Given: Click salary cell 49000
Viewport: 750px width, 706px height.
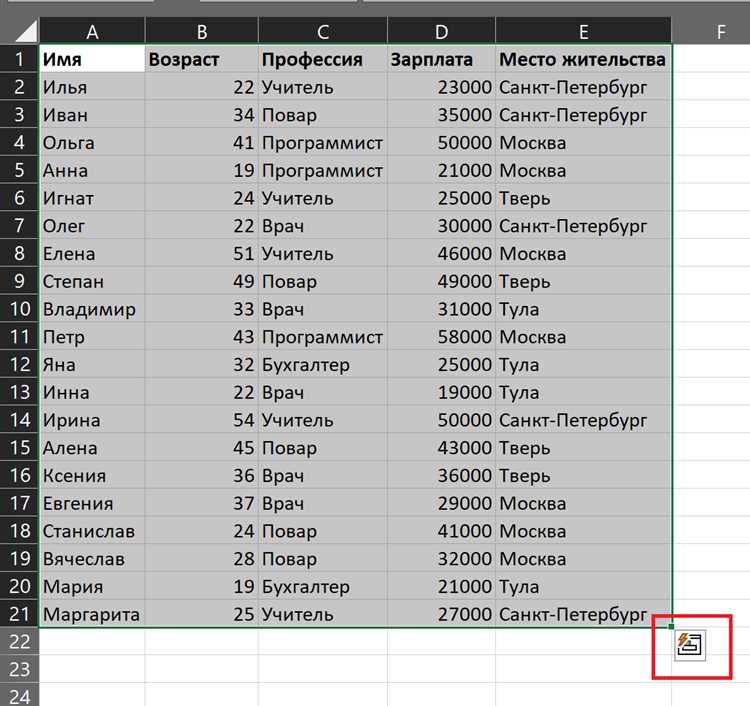Looking at the screenshot, I should [441, 281].
